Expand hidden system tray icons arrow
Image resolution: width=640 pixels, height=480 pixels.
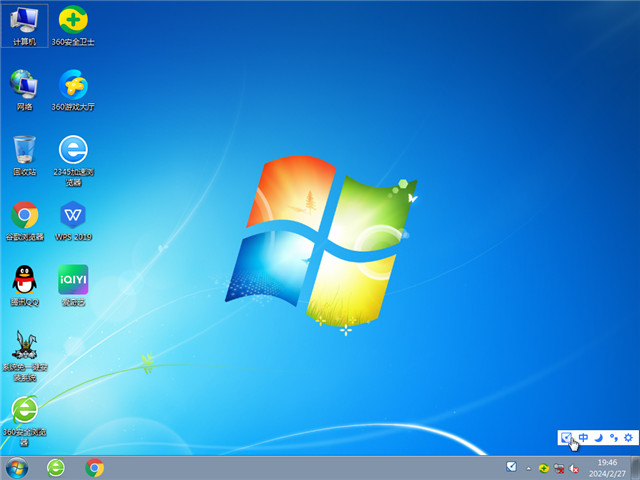point(527,467)
